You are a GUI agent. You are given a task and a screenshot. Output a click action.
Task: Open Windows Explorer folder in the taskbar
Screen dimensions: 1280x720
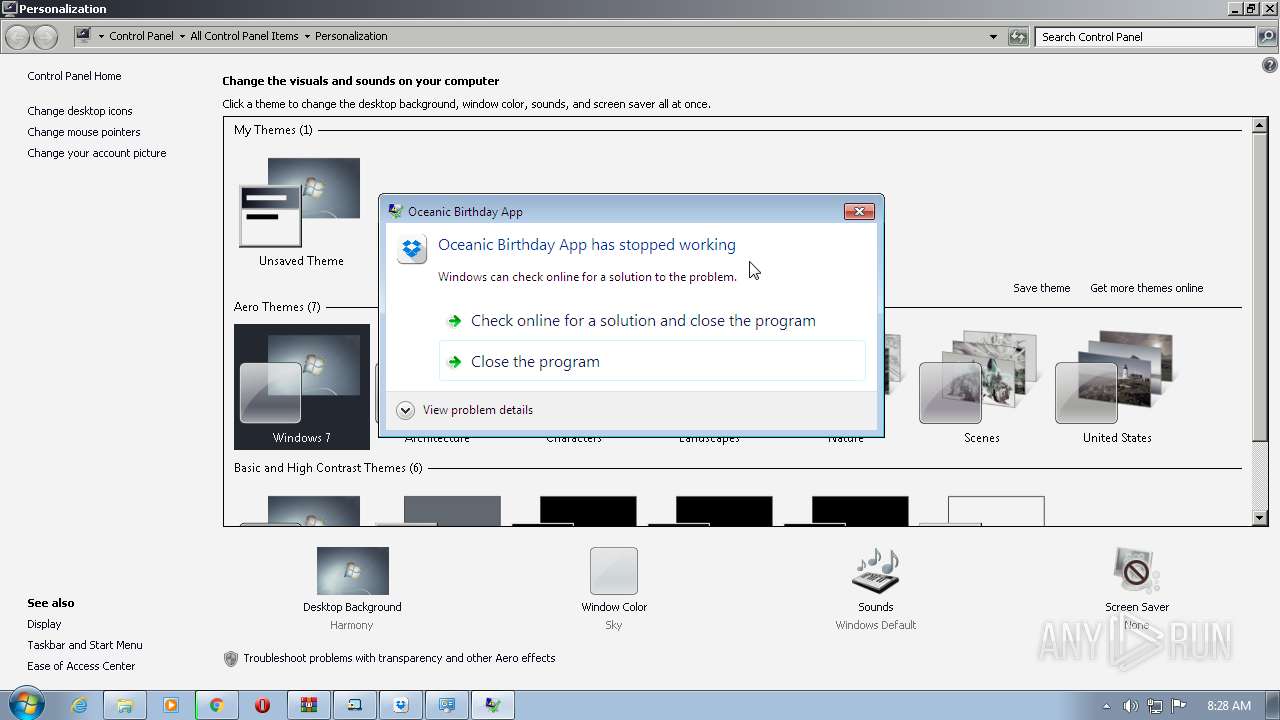125,705
